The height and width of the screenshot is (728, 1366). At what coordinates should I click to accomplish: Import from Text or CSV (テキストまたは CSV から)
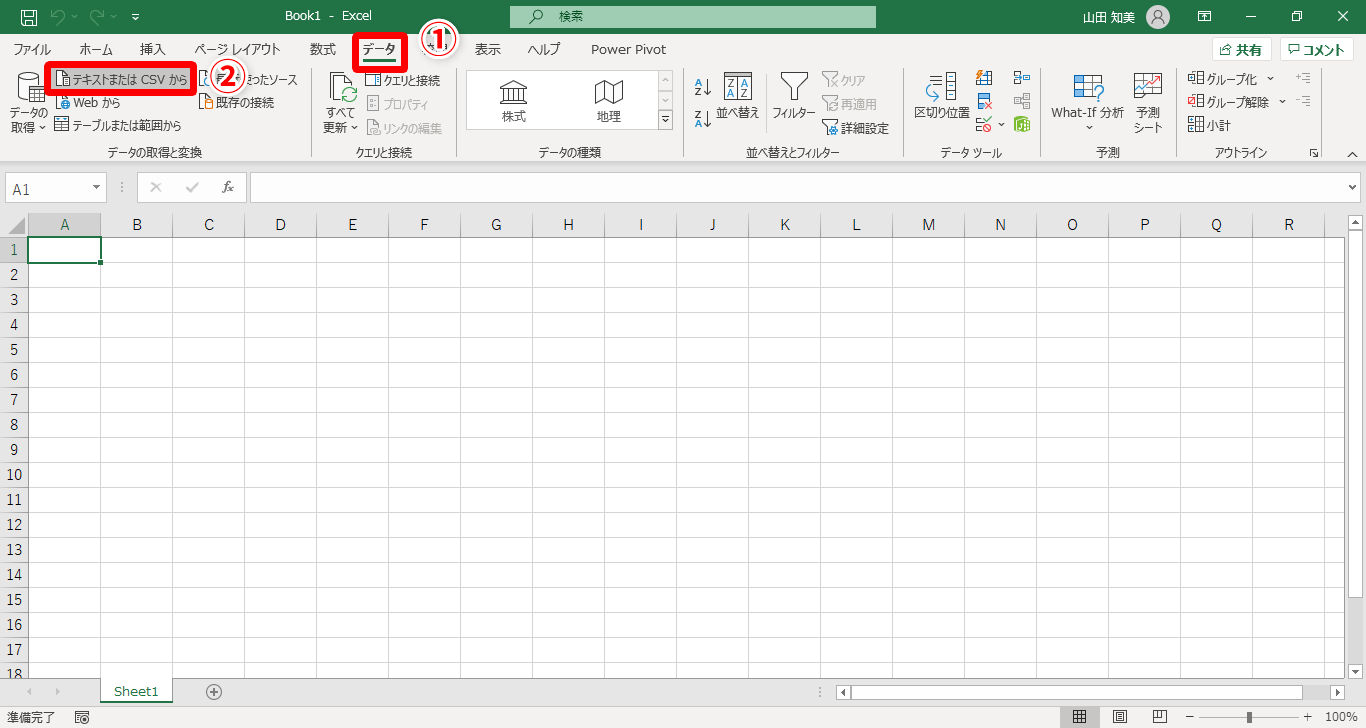(121, 80)
